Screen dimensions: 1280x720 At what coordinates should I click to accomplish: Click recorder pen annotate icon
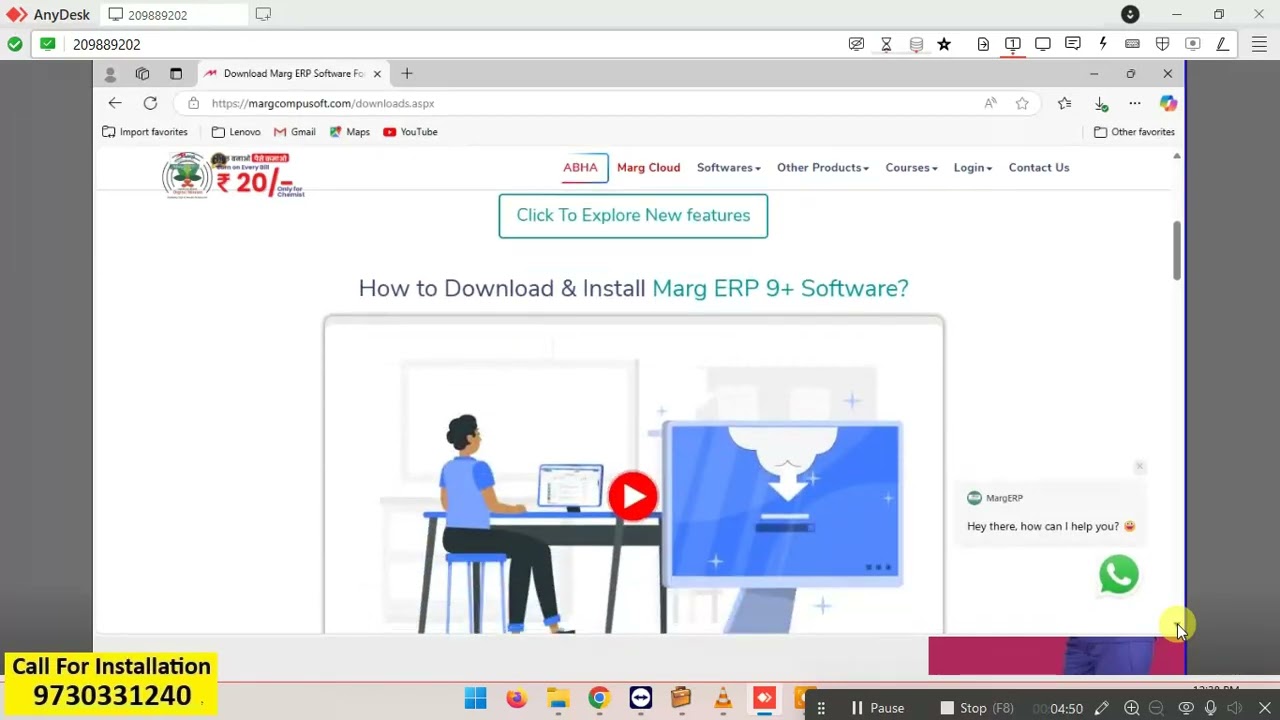click(x=1101, y=708)
